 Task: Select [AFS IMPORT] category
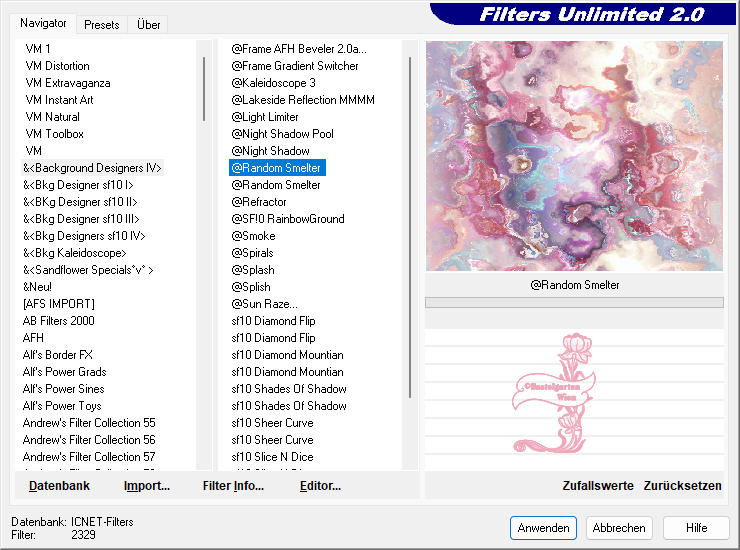coord(59,304)
